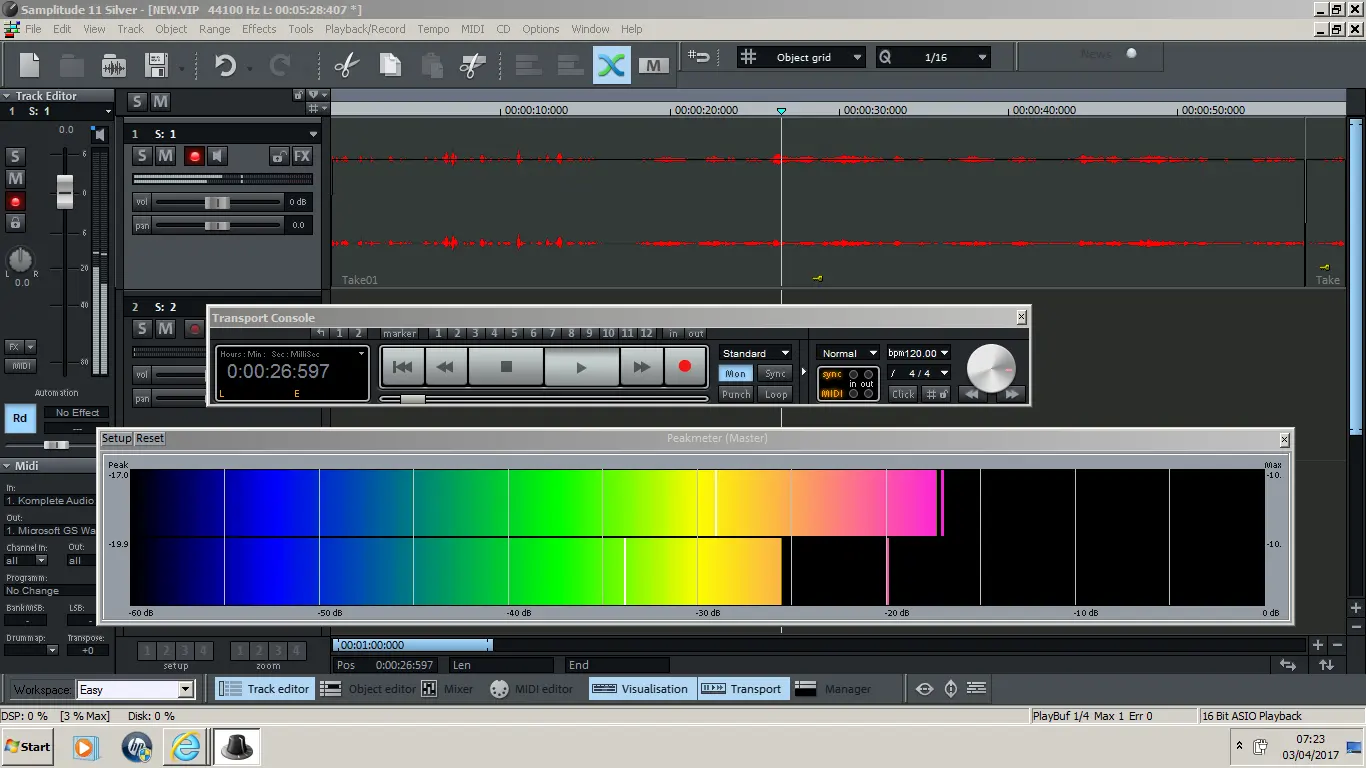This screenshot has height=768, width=1366.
Task: Click the Redo arrow icon
Action: pos(281,66)
